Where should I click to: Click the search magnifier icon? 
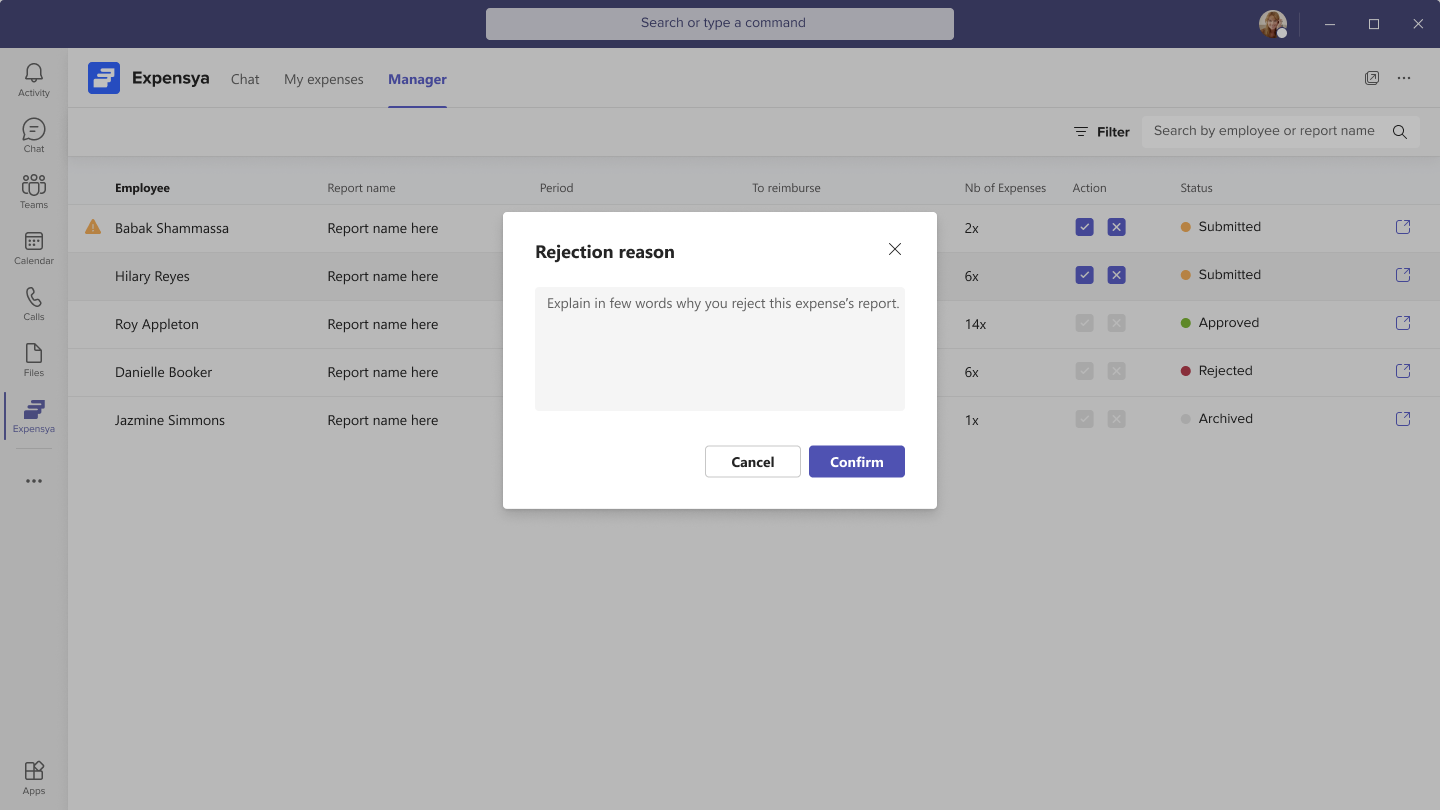pos(1400,132)
